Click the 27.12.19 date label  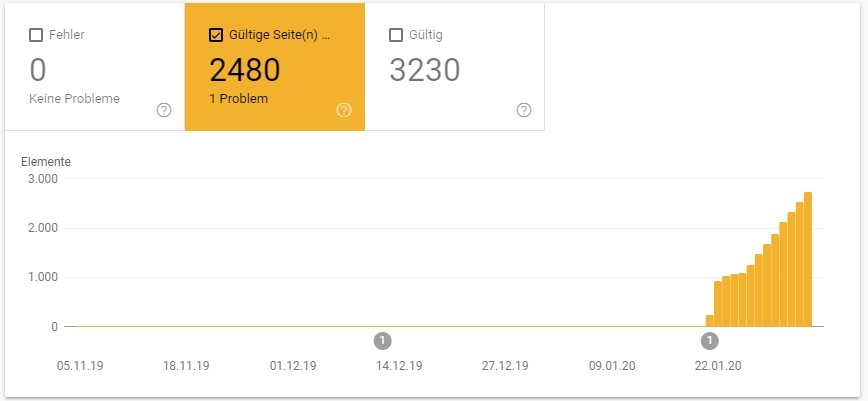point(505,366)
